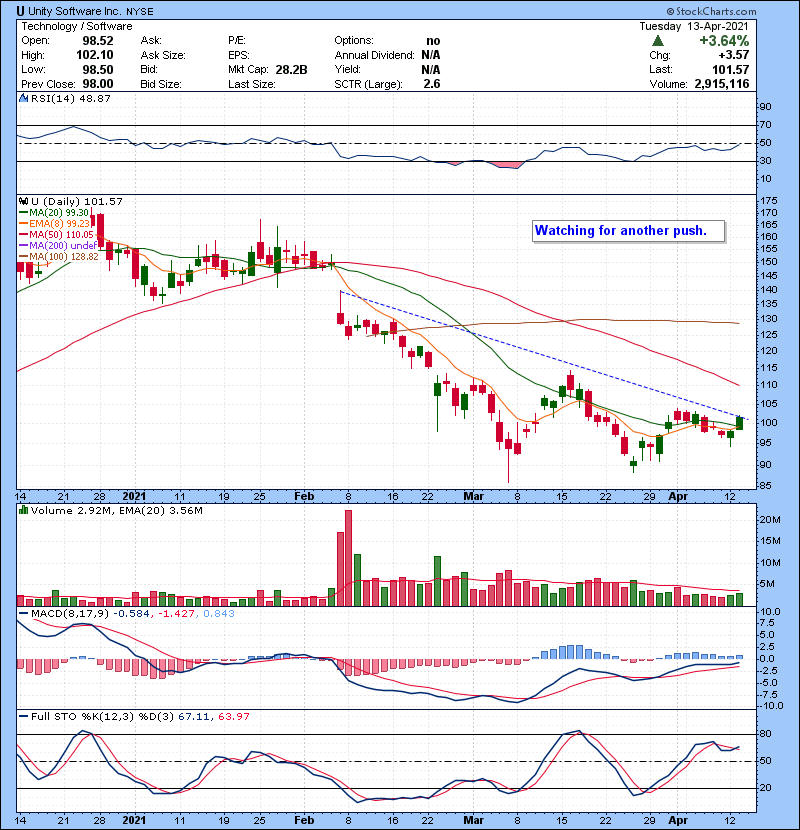Click the RSI(14) 48.87 panel label
This screenshot has height=830, width=800.
[70, 98]
